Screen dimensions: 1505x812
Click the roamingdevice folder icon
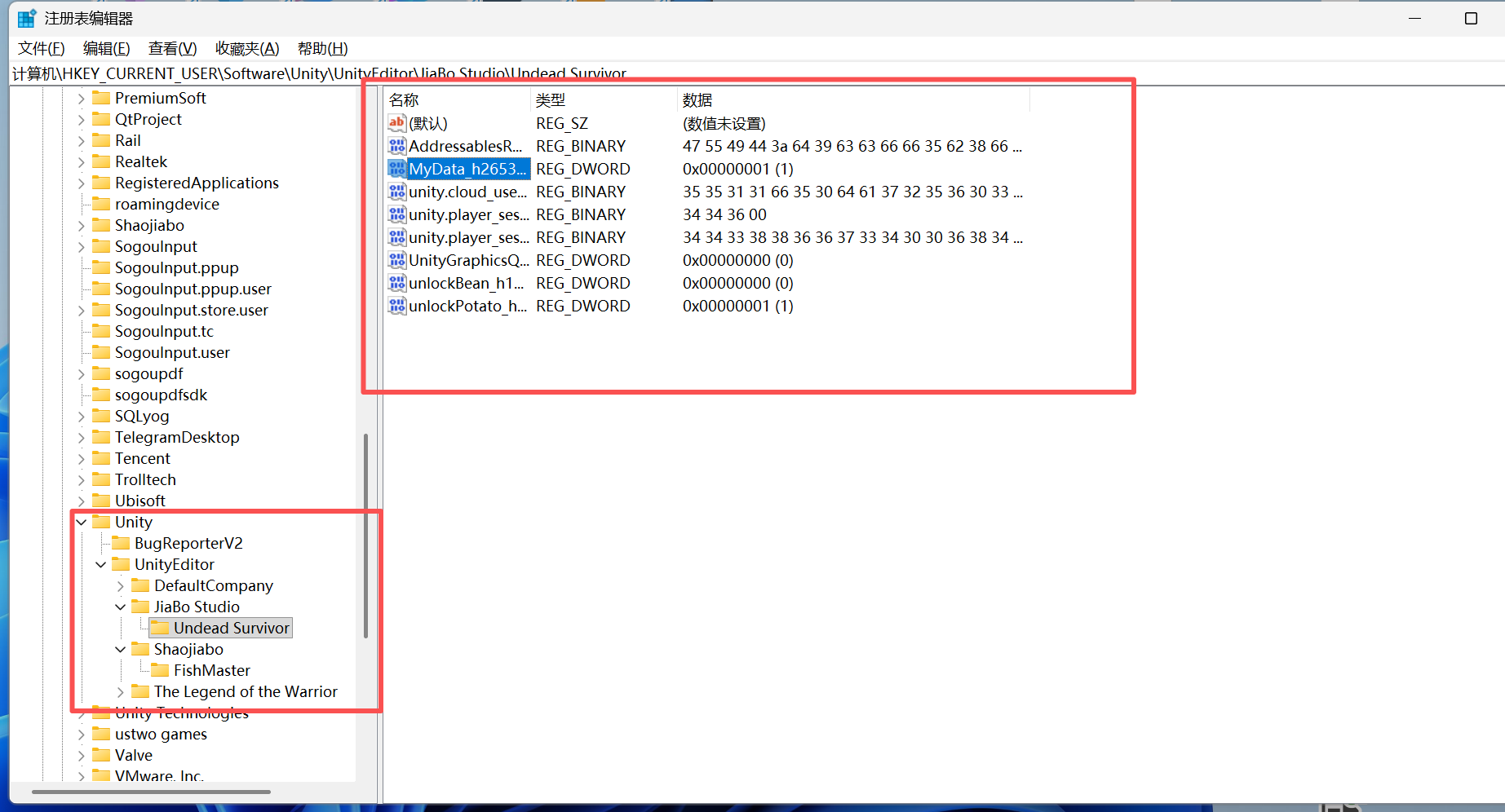[x=101, y=204]
